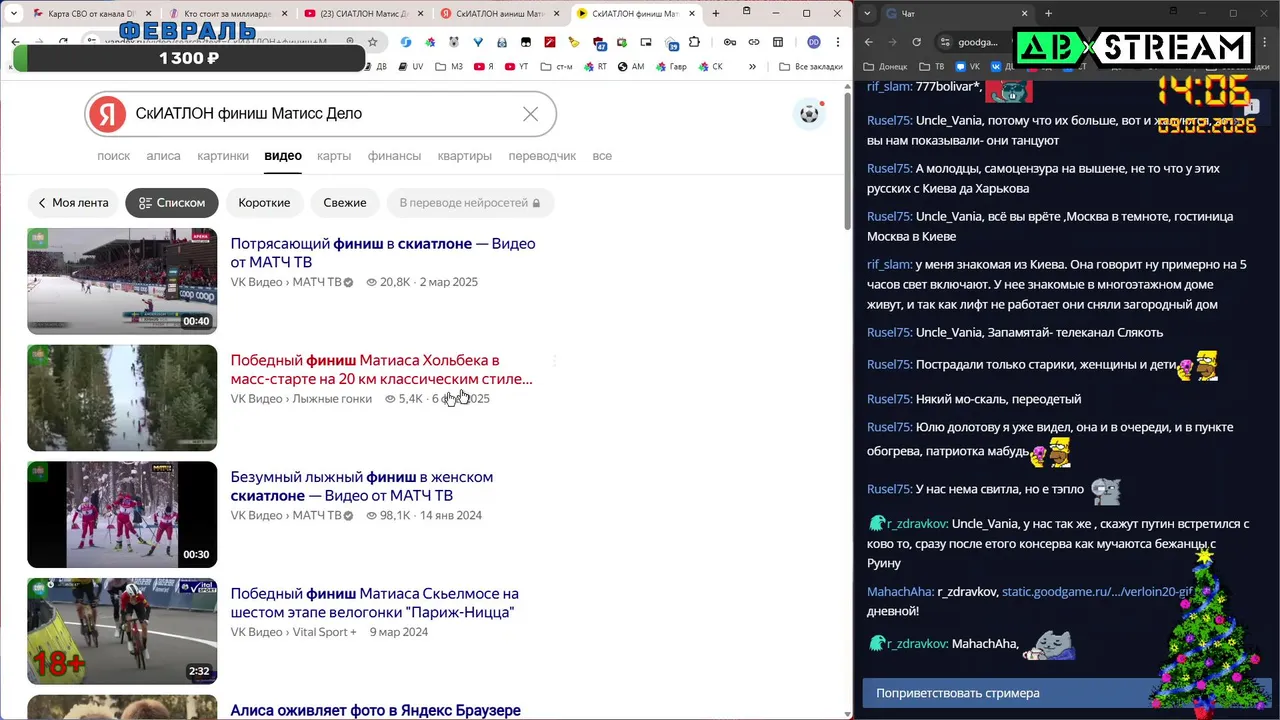Go back in the chat window

[x=868, y=42]
